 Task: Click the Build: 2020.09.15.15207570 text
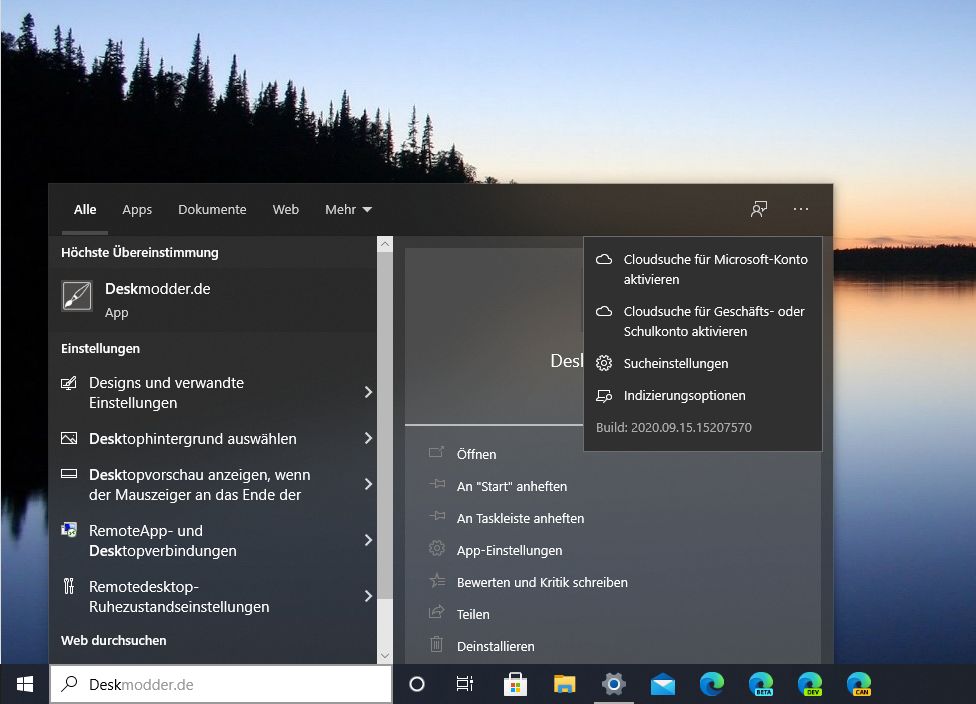(x=673, y=428)
